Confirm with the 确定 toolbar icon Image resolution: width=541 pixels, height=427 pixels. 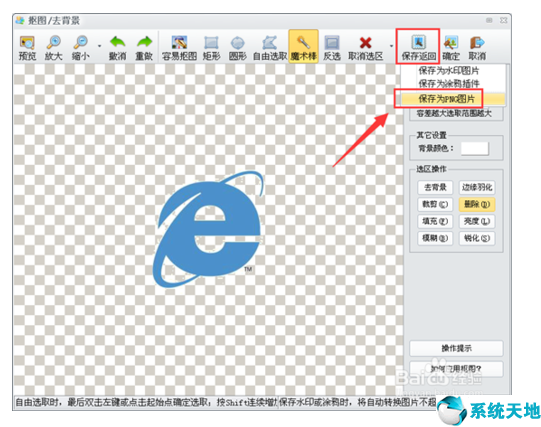click(x=451, y=48)
